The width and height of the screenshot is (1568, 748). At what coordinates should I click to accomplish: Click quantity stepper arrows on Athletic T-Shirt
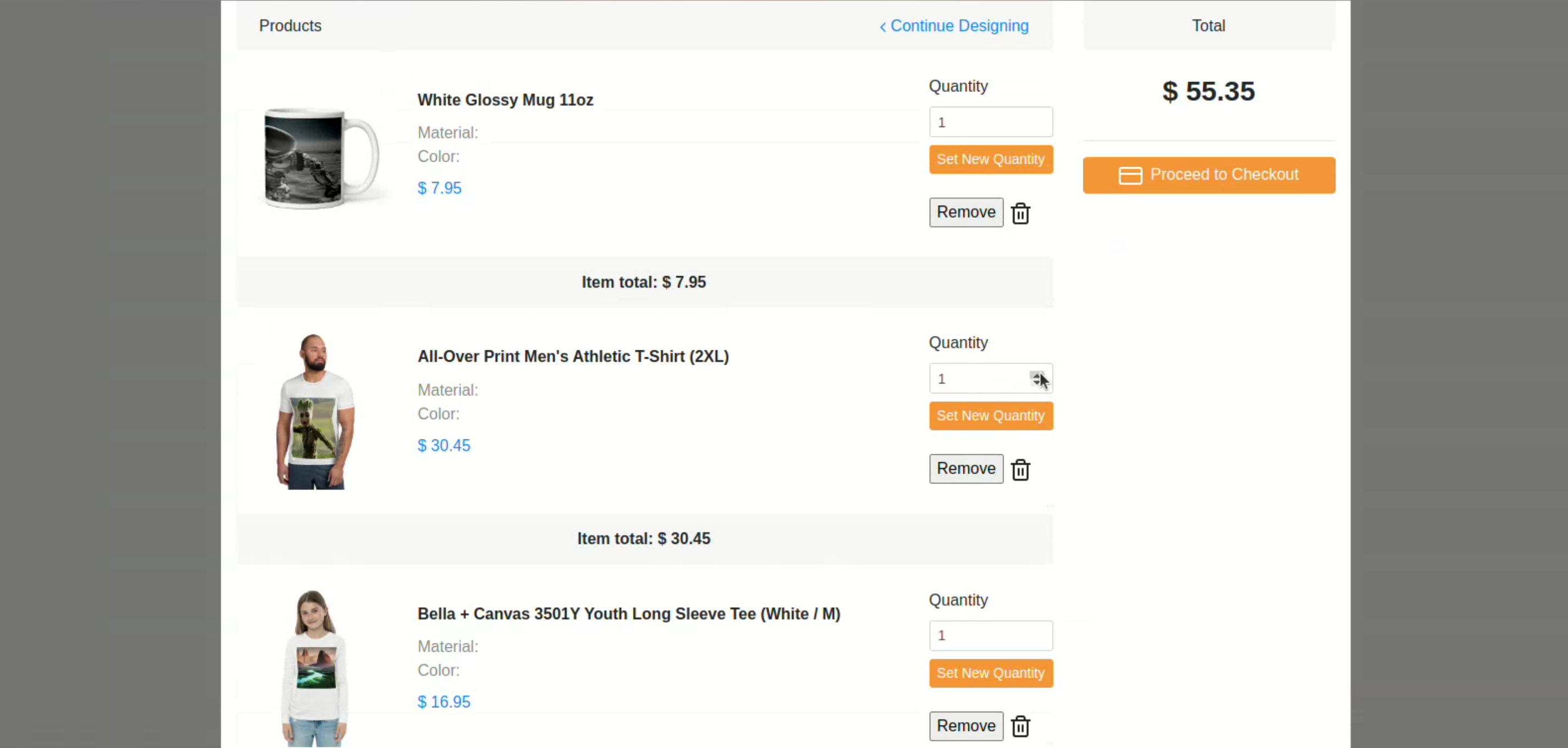[x=1036, y=378]
